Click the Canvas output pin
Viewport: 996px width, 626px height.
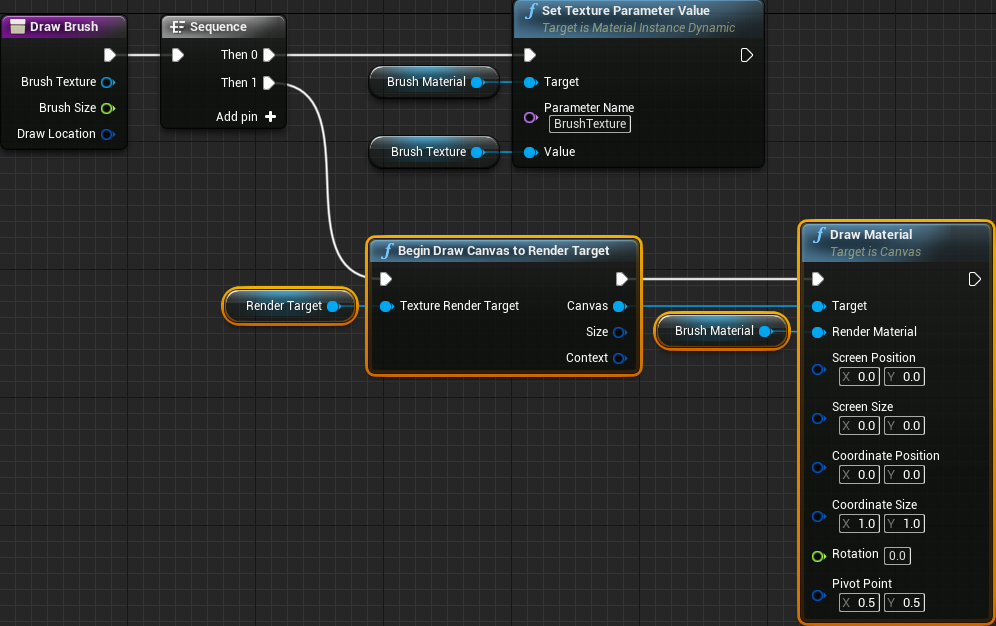click(x=620, y=307)
